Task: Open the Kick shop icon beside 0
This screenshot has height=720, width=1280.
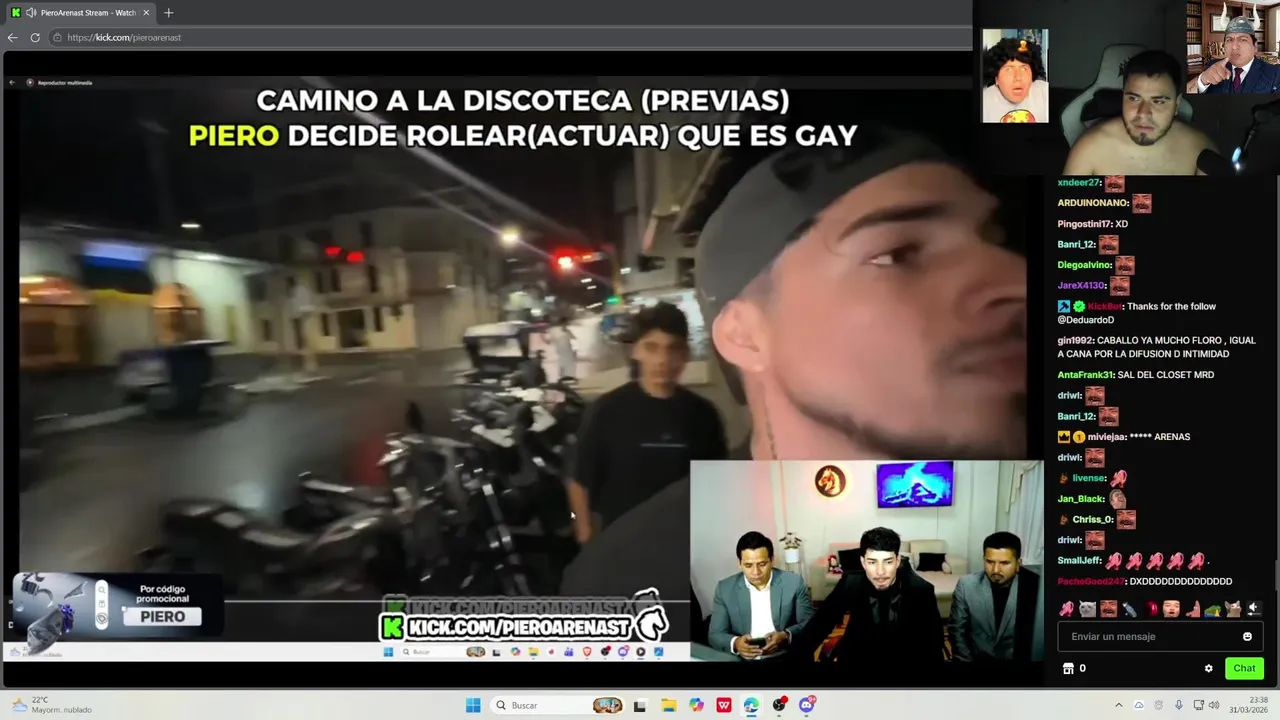Action: (x=1067, y=668)
